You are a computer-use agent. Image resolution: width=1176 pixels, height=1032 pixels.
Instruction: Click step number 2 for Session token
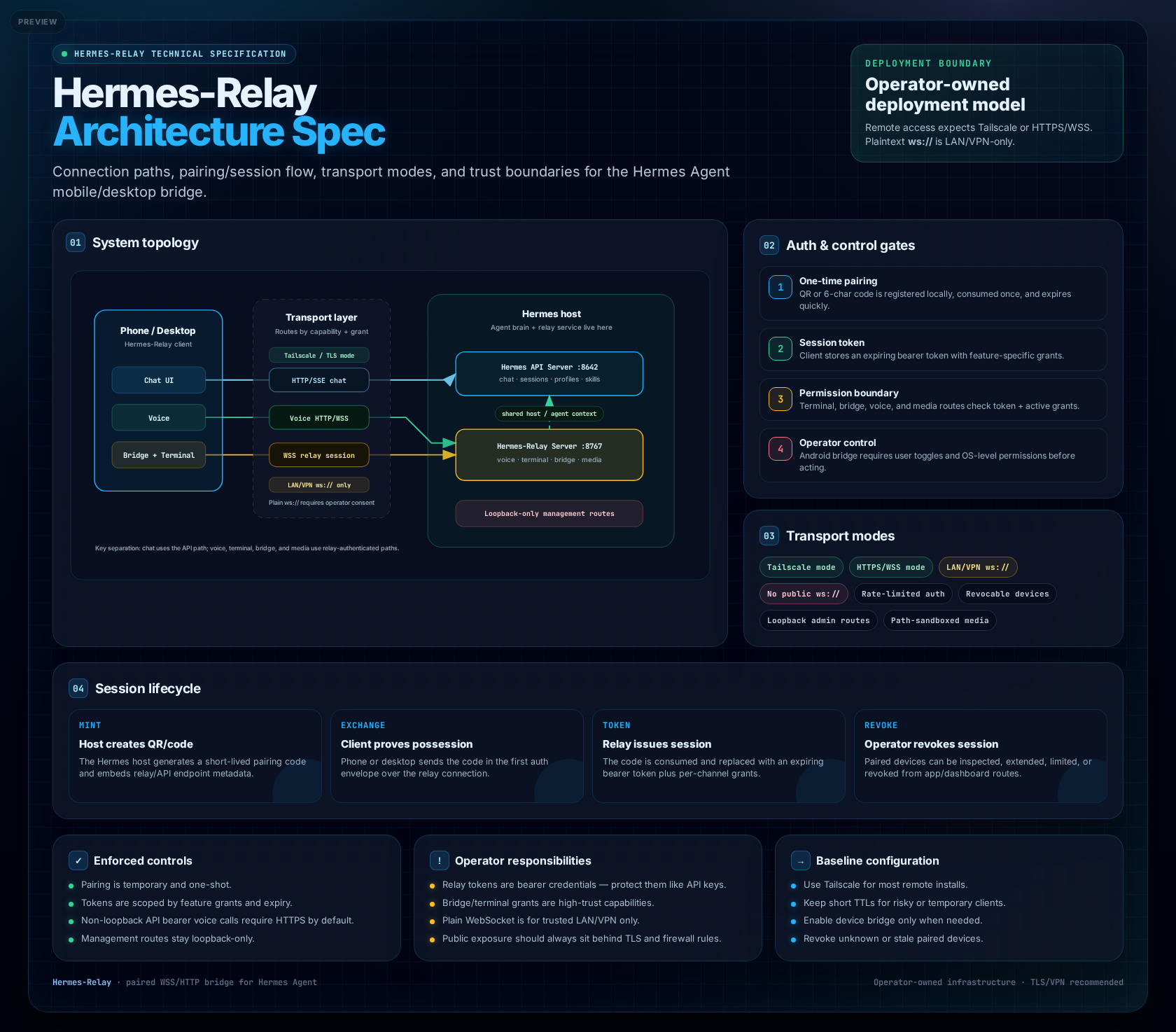coord(780,349)
